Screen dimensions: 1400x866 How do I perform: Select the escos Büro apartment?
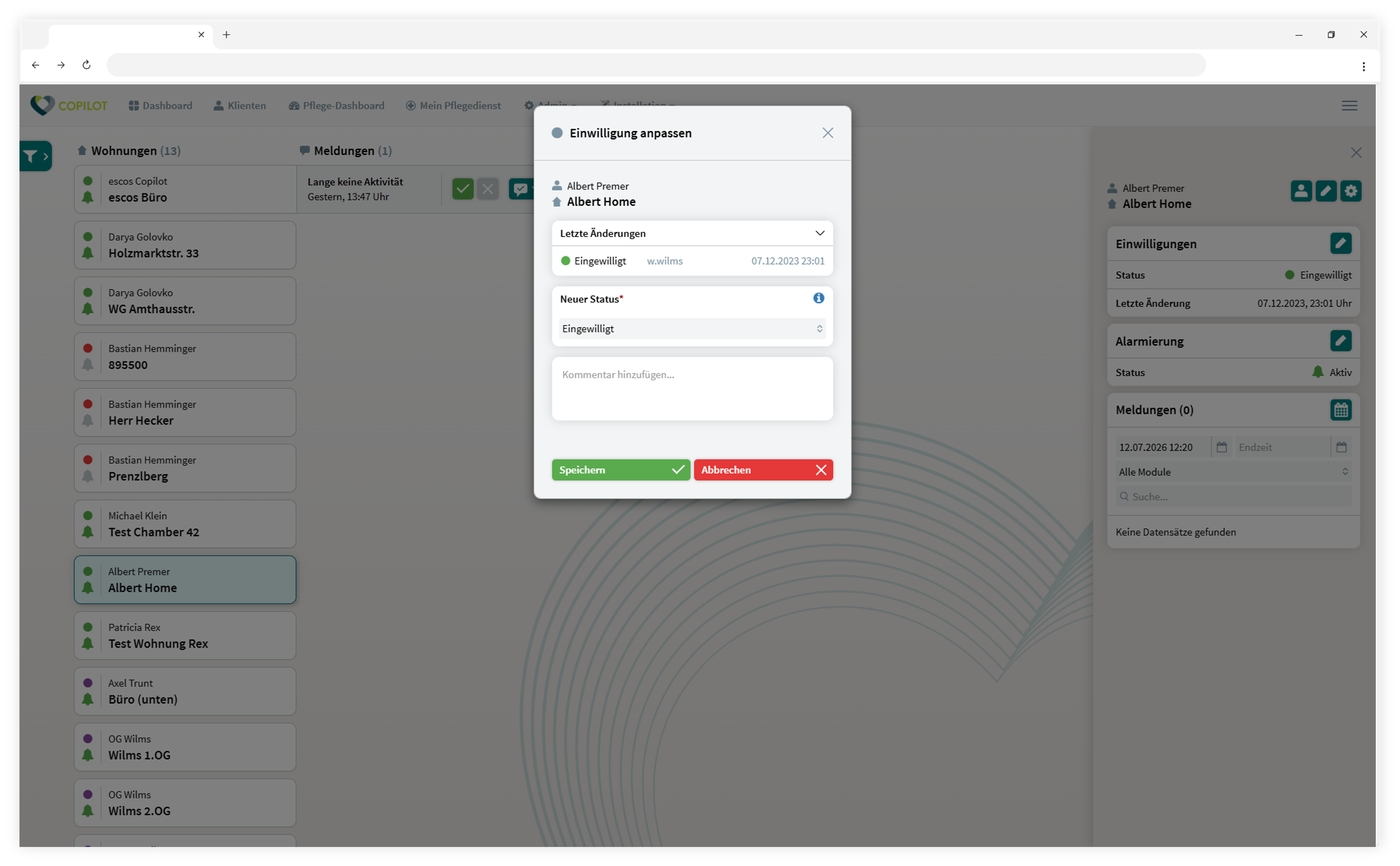point(185,190)
